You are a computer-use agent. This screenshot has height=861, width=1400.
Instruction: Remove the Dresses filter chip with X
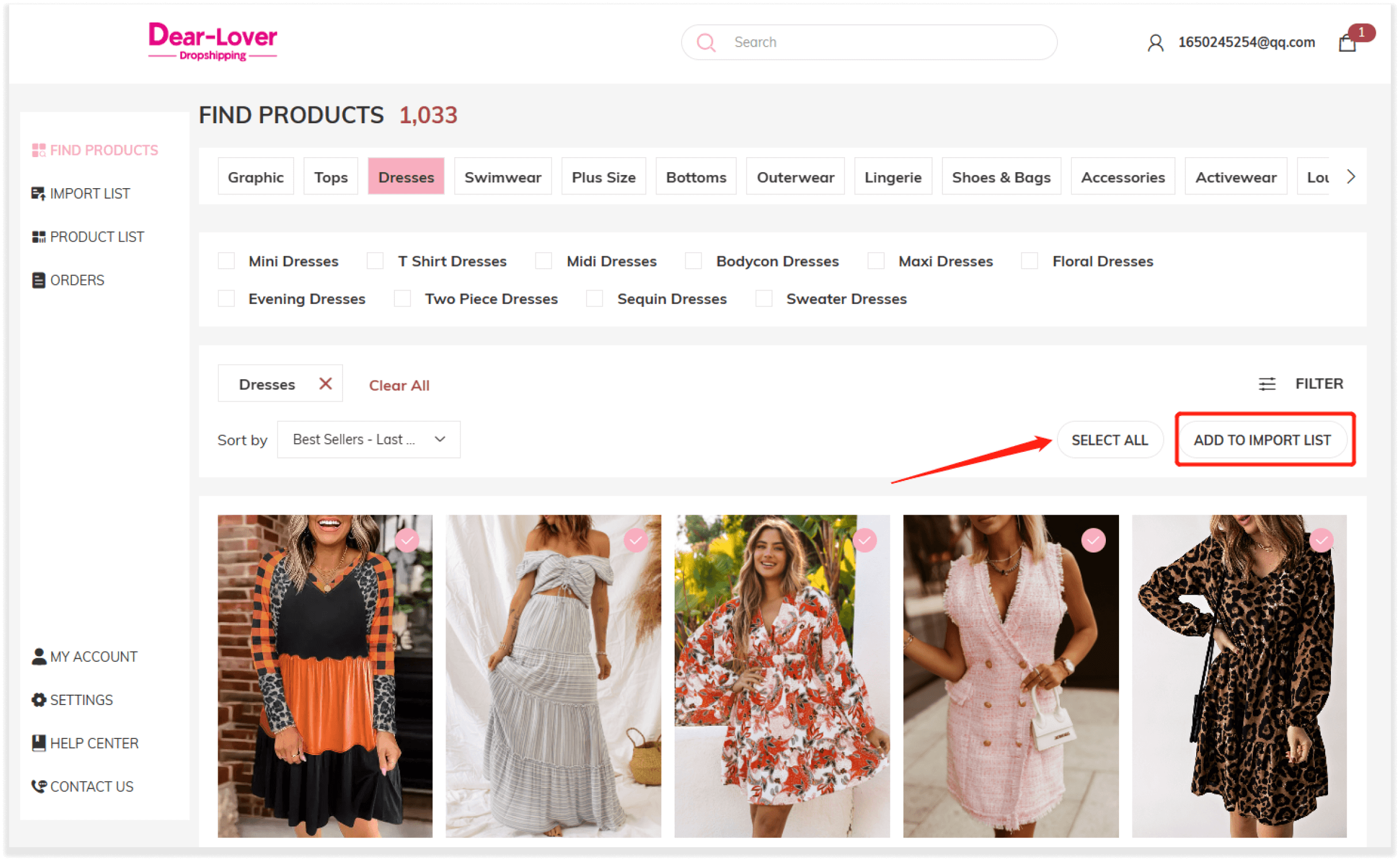tap(325, 383)
